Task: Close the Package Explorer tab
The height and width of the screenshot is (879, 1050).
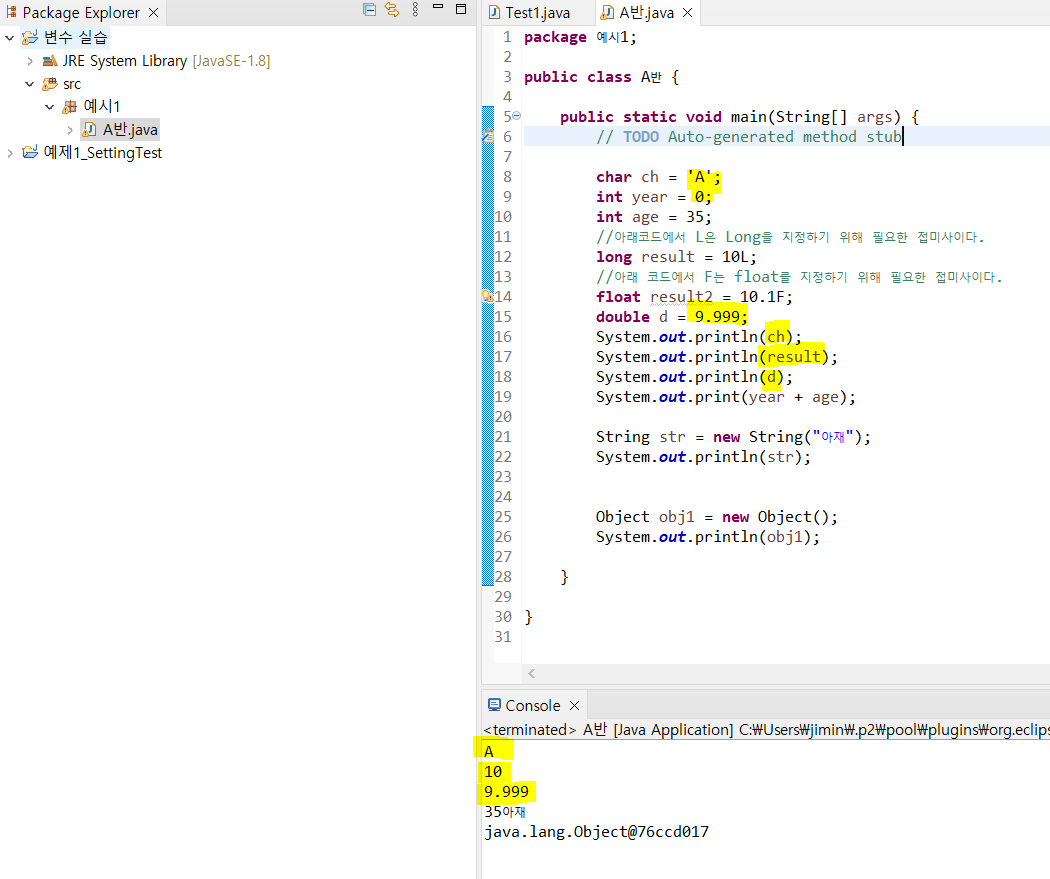Action: point(153,13)
